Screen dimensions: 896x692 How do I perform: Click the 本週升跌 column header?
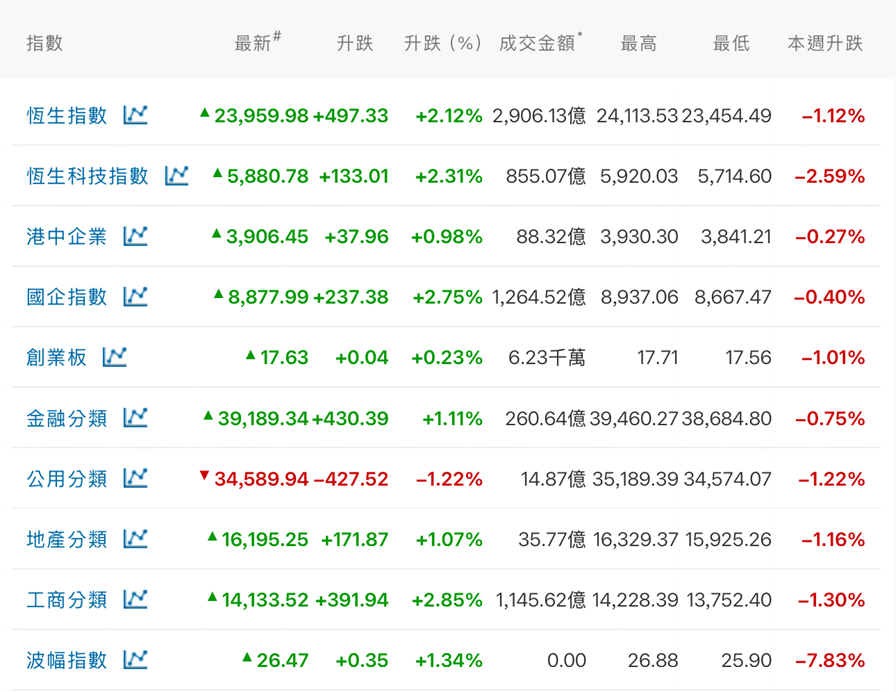tap(825, 43)
